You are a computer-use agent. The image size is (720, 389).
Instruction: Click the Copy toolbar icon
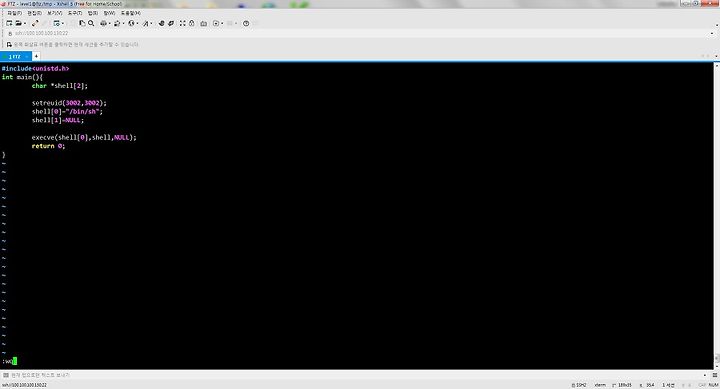coord(82,23)
